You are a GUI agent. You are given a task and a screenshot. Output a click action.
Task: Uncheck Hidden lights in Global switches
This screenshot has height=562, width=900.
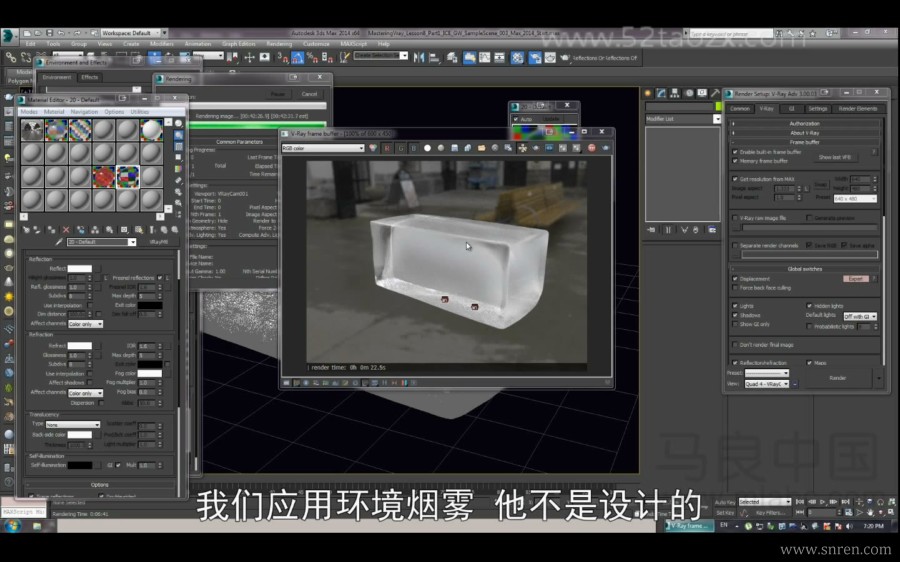tap(809, 306)
